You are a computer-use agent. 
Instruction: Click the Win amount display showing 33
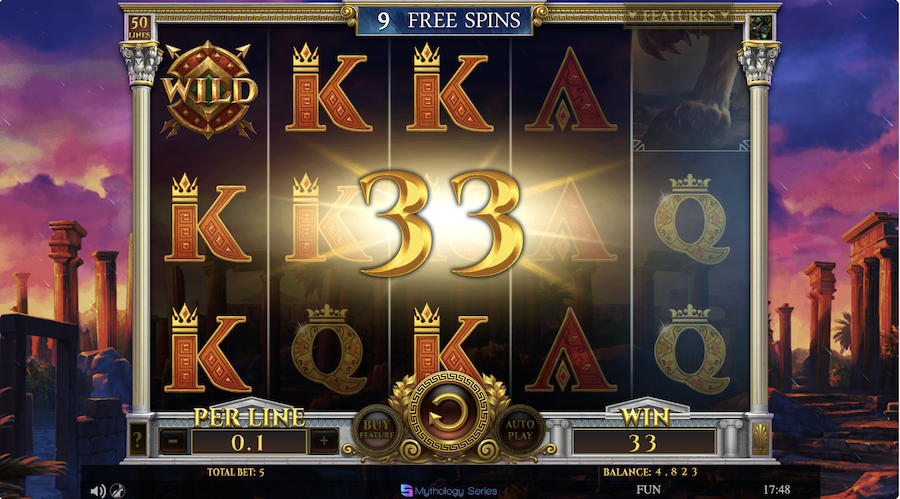644,442
